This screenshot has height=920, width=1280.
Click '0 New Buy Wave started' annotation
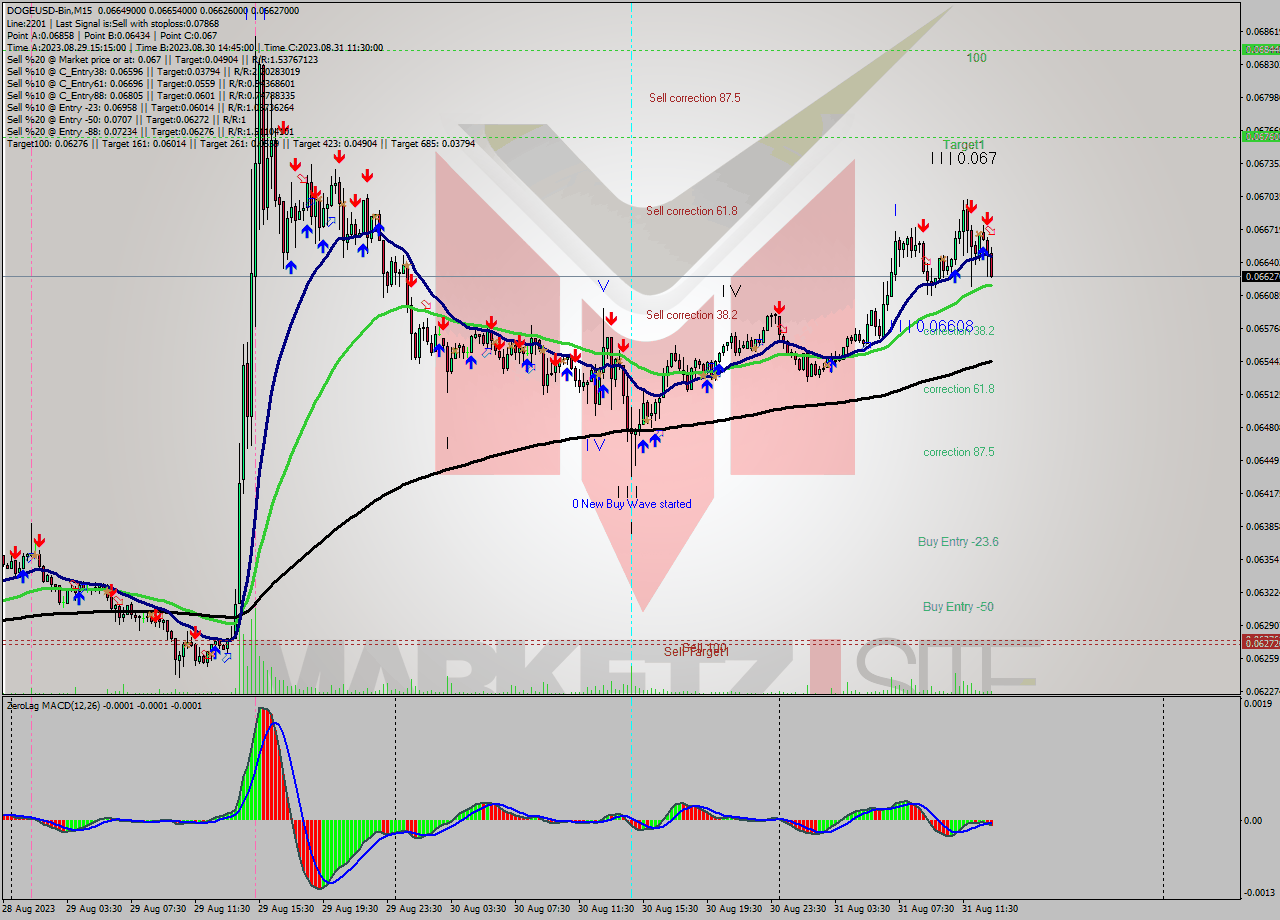click(631, 504)
